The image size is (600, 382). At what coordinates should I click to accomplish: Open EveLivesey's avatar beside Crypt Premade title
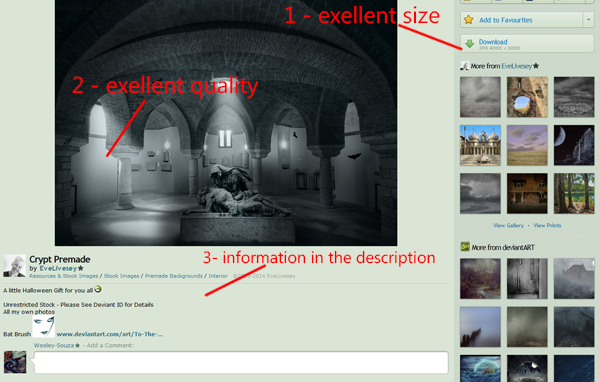(x=15, y=266)
